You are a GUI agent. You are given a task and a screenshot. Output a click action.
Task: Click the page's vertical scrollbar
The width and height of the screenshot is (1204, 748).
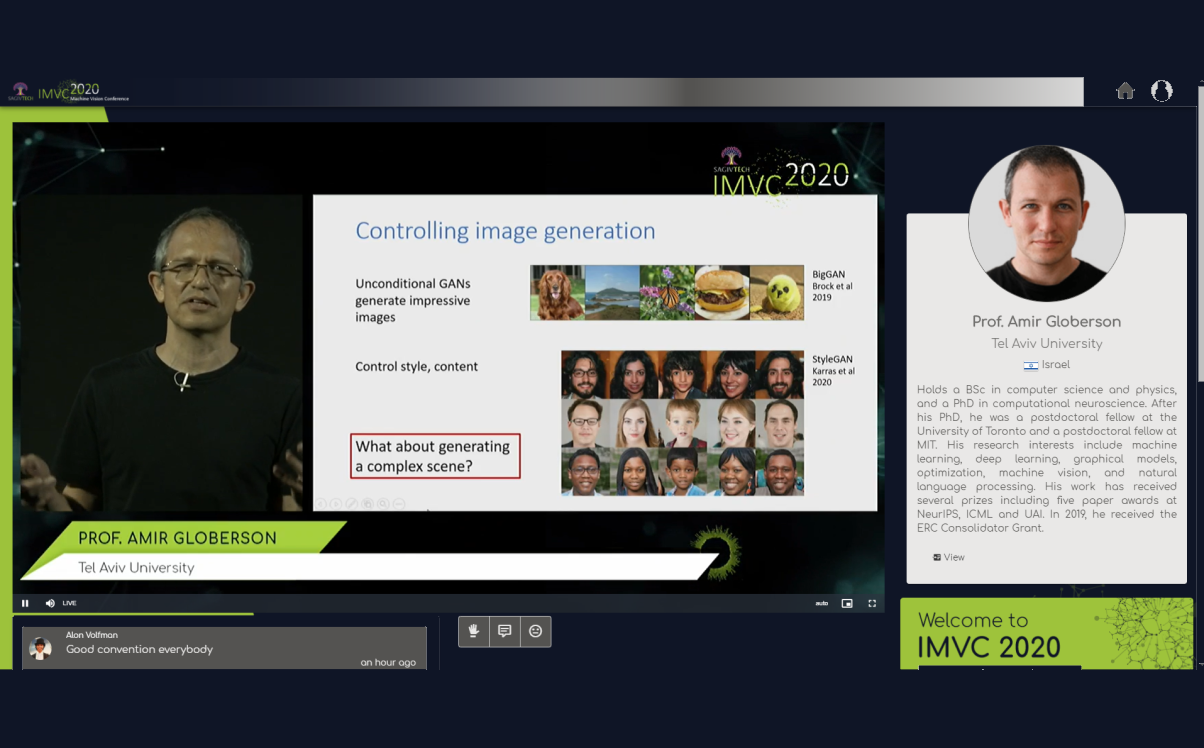1199,300
